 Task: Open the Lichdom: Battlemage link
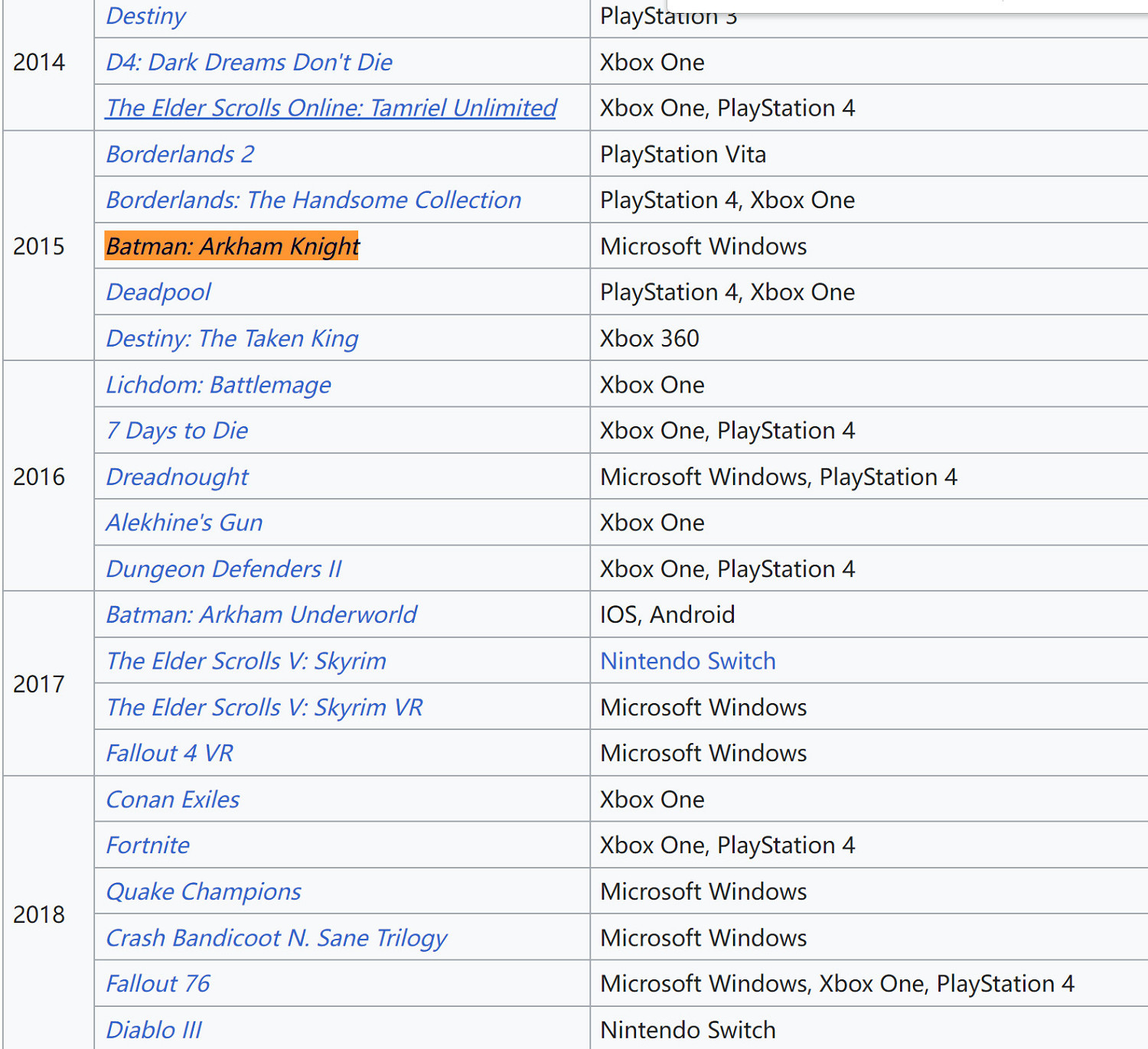(218, 385)
